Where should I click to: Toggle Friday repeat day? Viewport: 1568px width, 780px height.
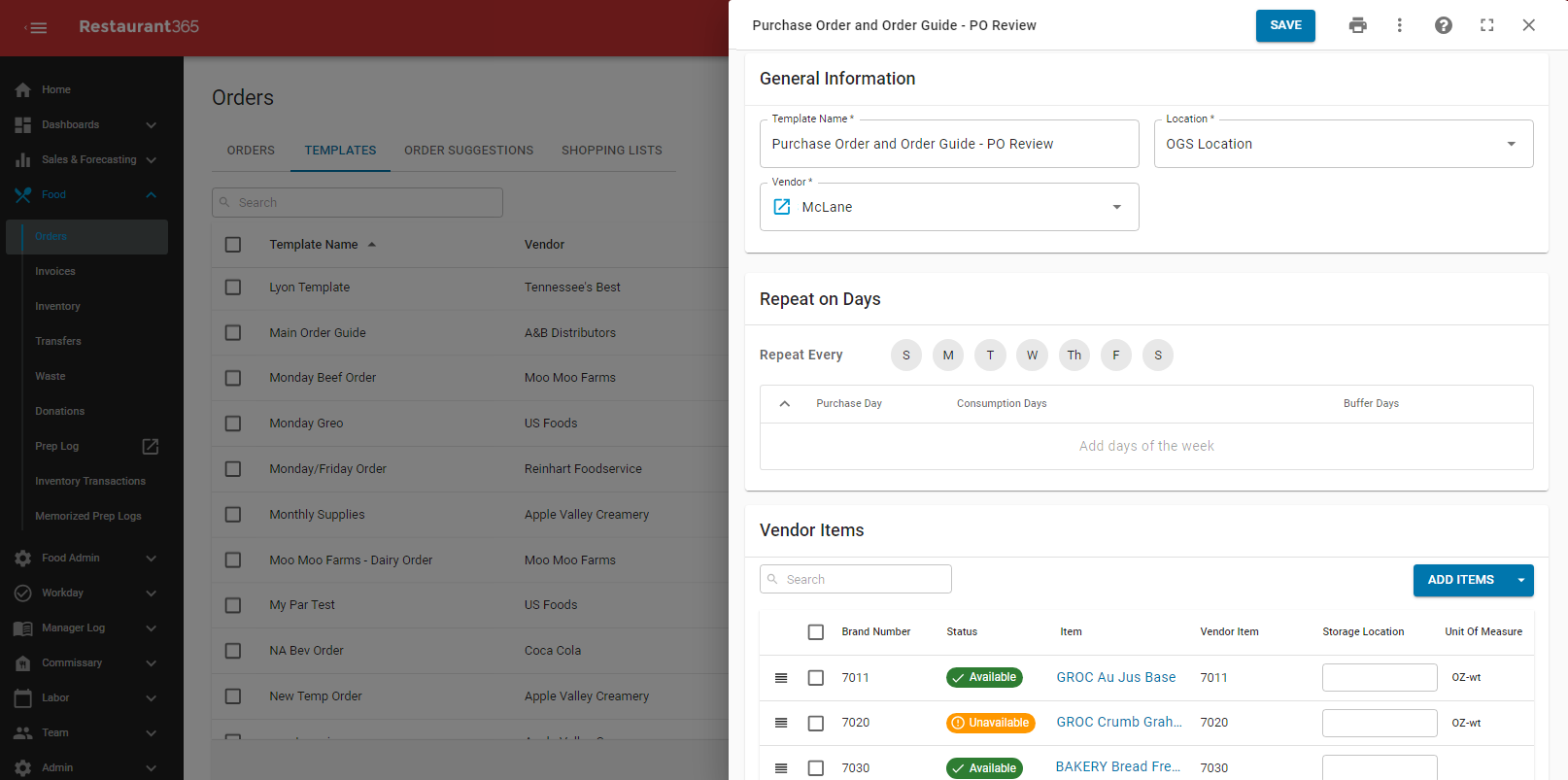click(1116, 355)
